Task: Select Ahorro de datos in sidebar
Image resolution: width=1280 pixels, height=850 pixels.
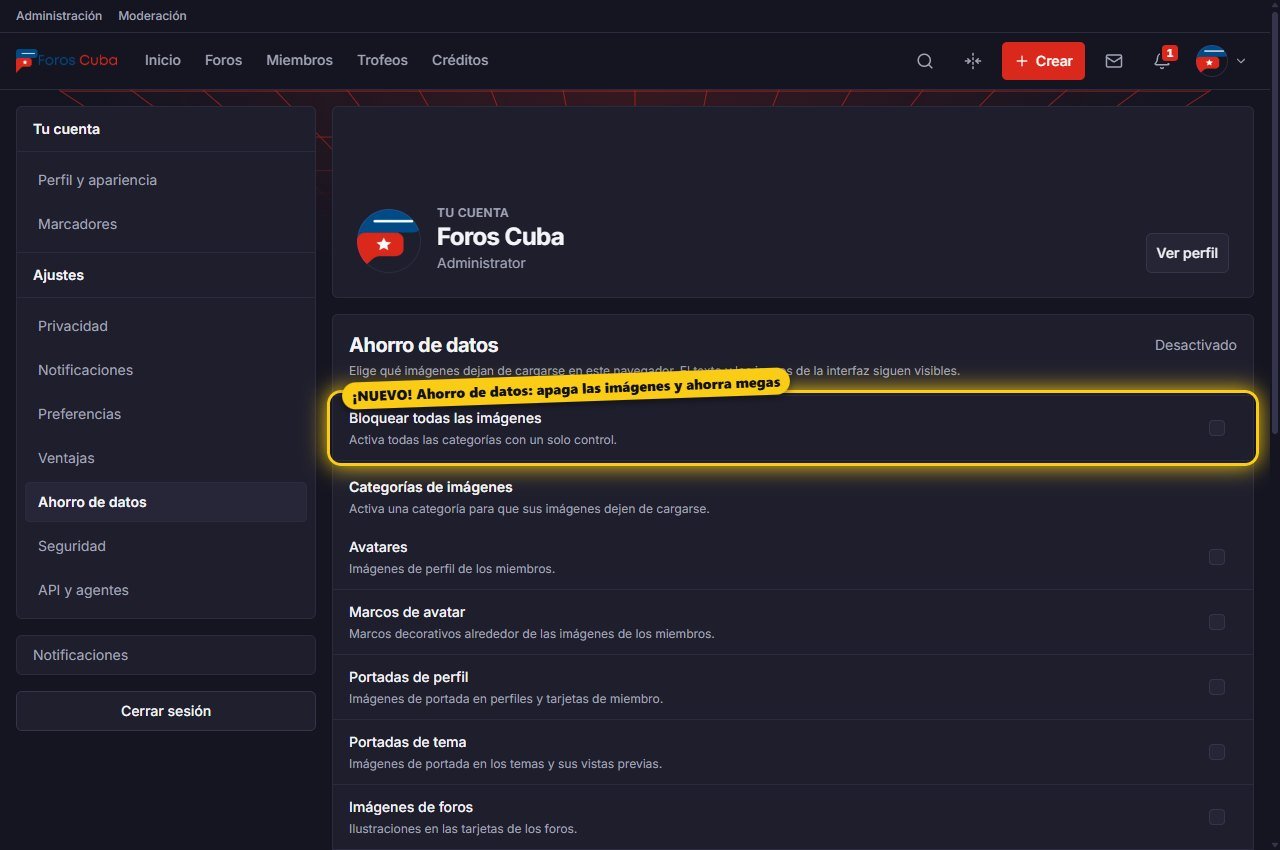Action: click(x=166, y=502)
